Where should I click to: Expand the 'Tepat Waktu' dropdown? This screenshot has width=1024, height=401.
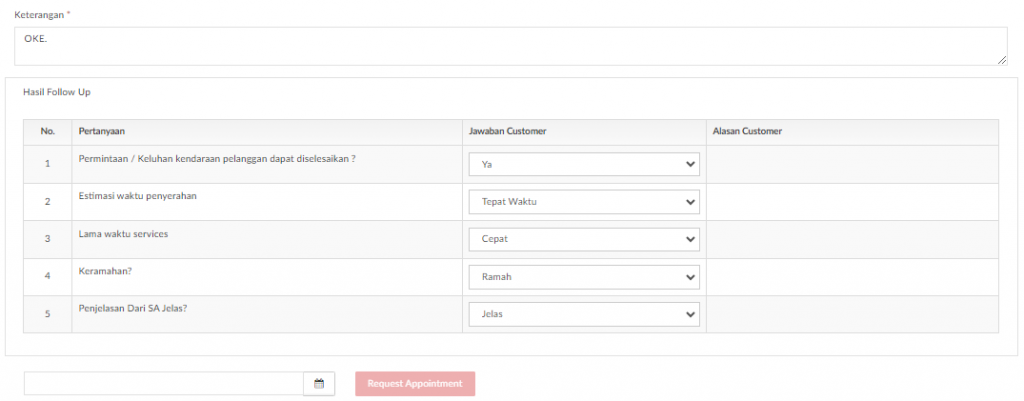584,202
